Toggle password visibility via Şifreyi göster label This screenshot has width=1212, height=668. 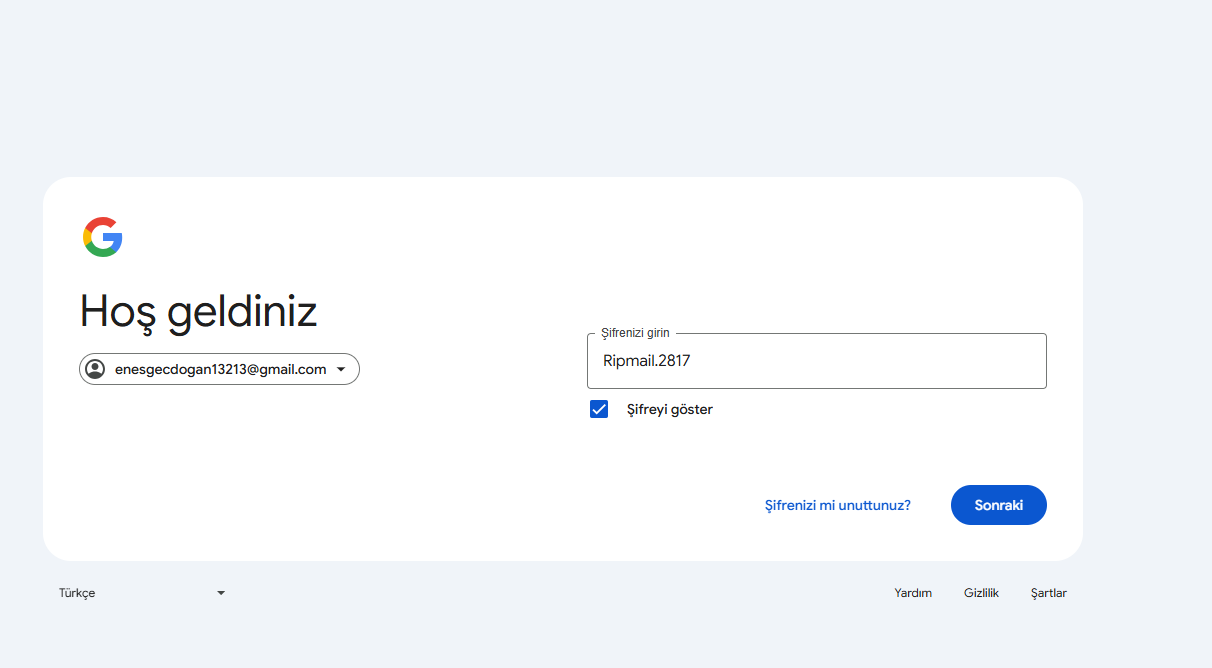[670, 409]
